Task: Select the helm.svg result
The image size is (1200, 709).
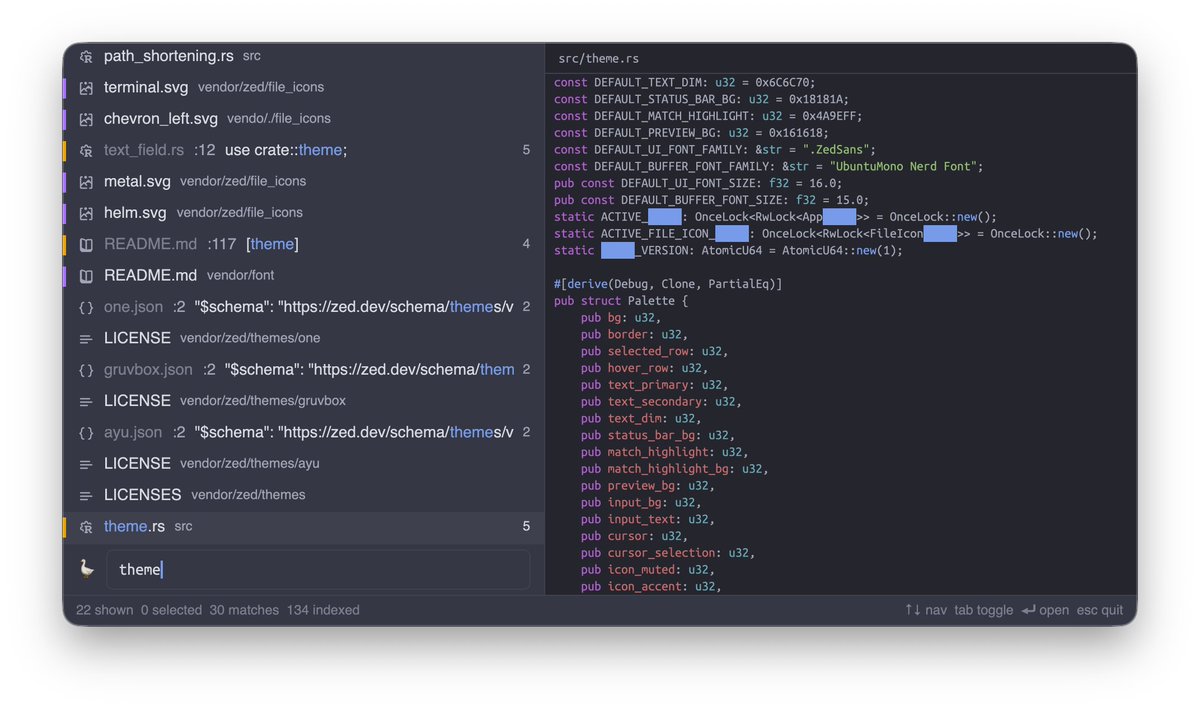Action: (304, 213)
